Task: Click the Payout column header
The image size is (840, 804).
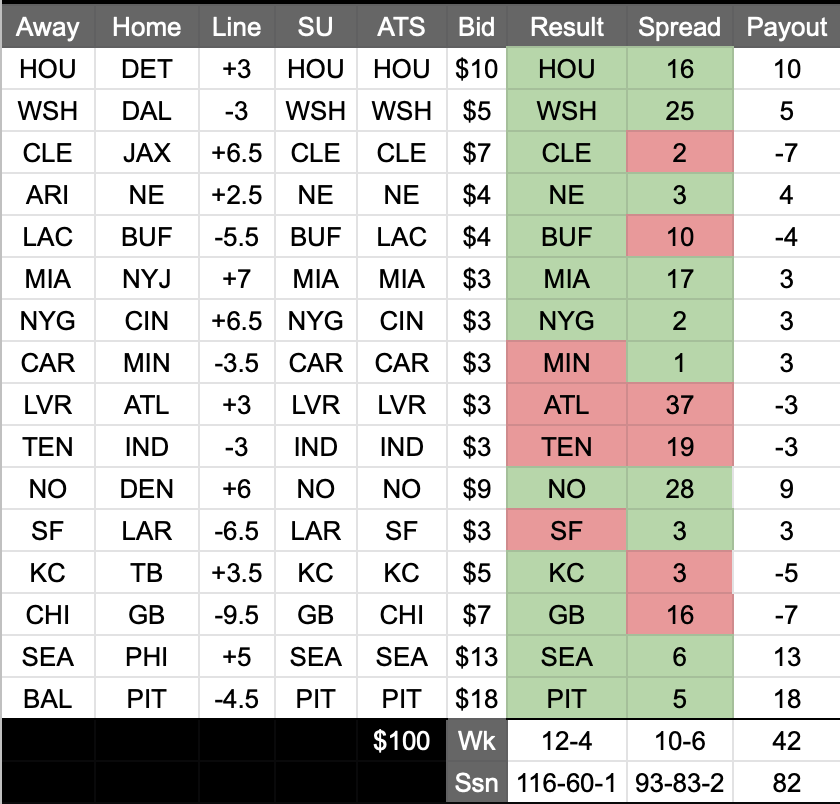Action: click(786, 27)
